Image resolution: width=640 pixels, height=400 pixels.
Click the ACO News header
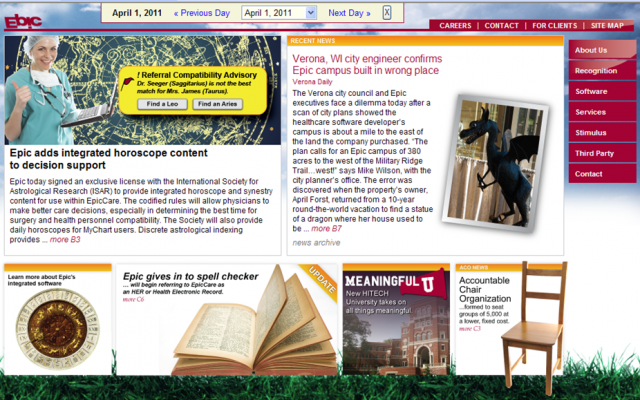coord(473,267)
